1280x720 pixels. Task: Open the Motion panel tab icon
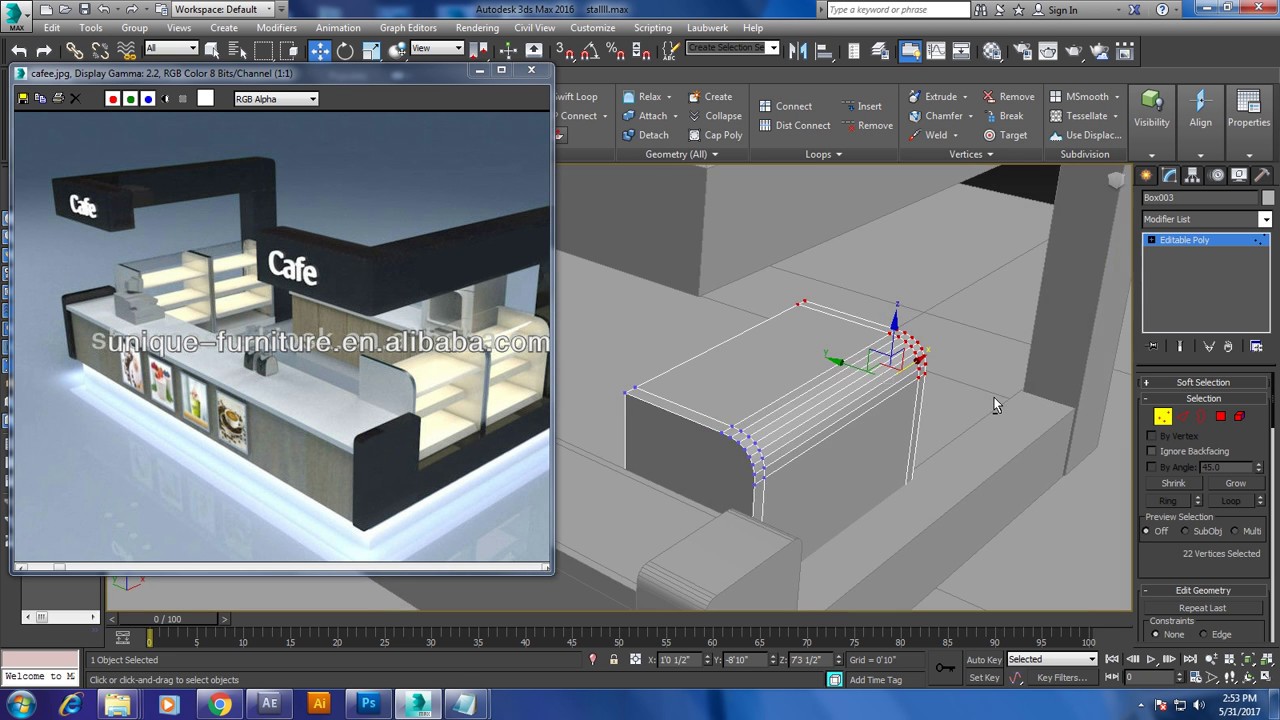(1217, 175)
